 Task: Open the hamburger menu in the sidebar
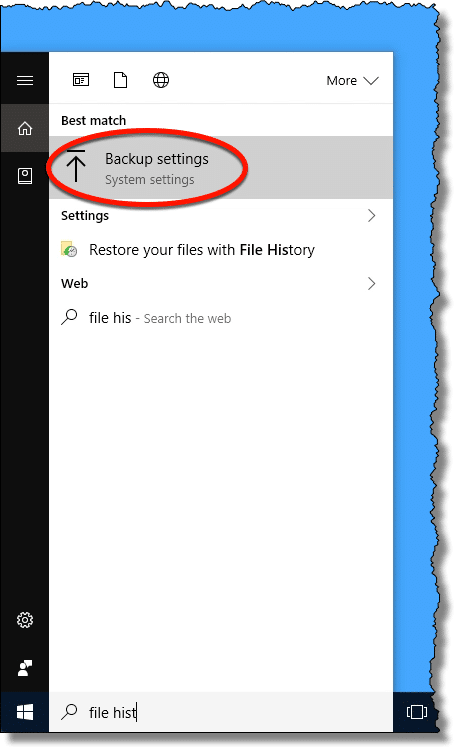point(25,80)
